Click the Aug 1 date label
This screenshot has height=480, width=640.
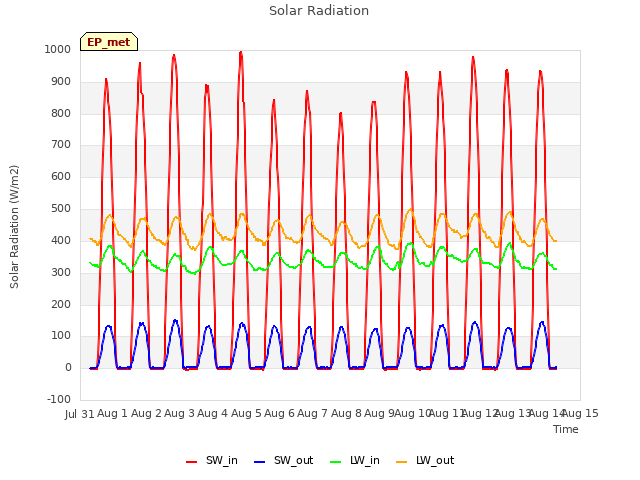click(113, 413)
